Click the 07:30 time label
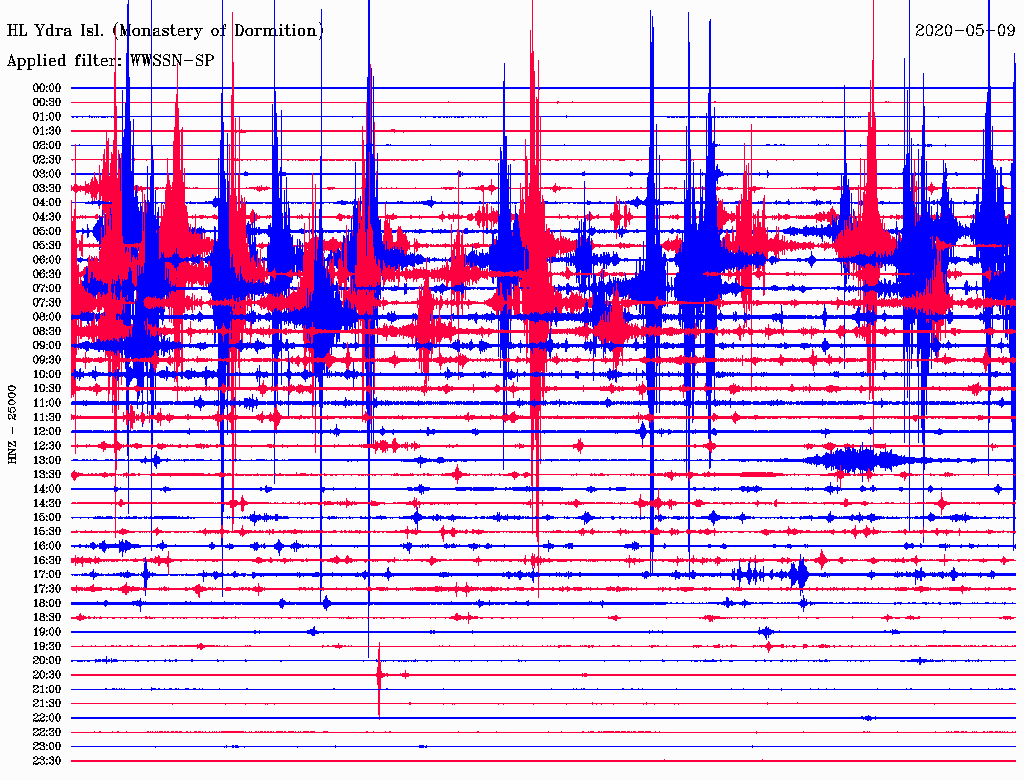This screenshot has height=780, width=1024. pos(47,303)
